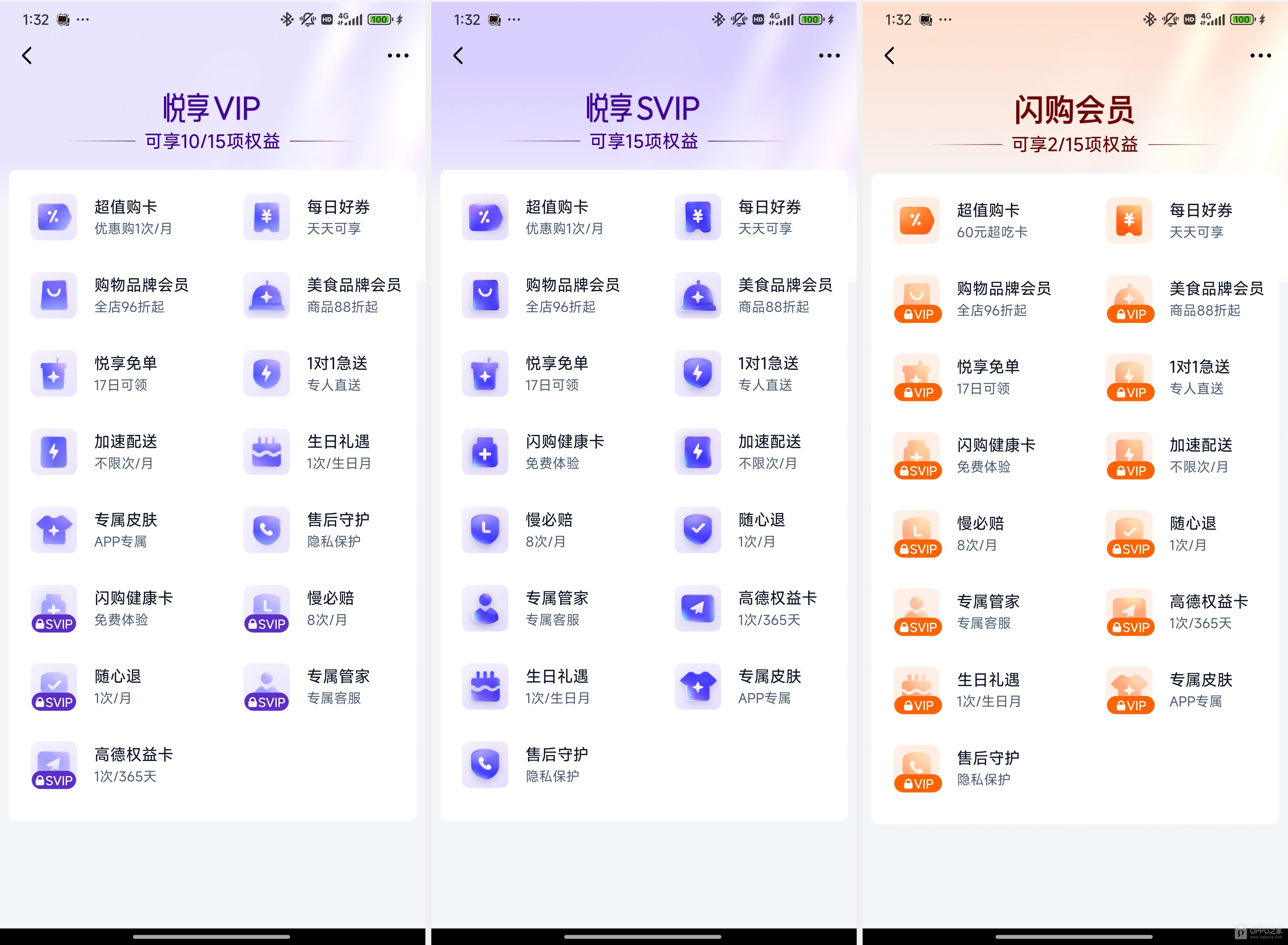This screenshot has height=945, width=1288.
Task: Tap 专属管家 person icon in 悦享SVIP screen
Action: click(x=485, y=609)
